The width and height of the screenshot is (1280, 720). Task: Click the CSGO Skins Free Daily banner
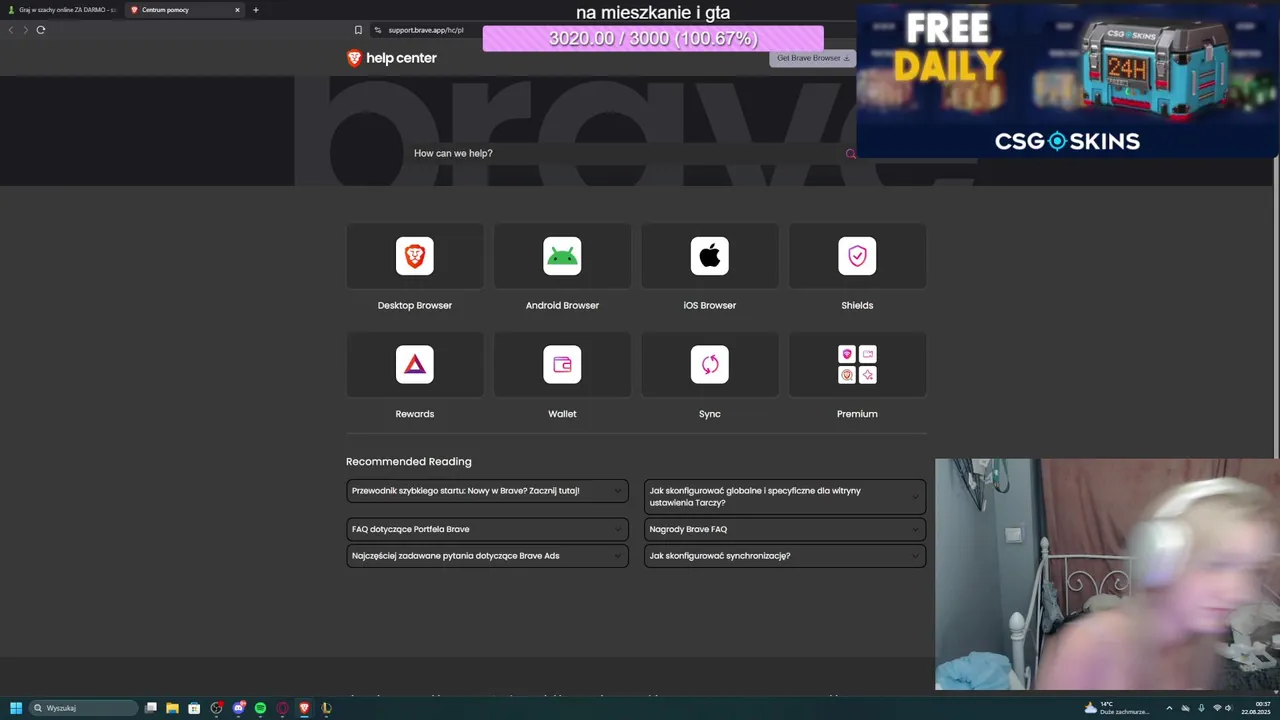(1067, 80)
